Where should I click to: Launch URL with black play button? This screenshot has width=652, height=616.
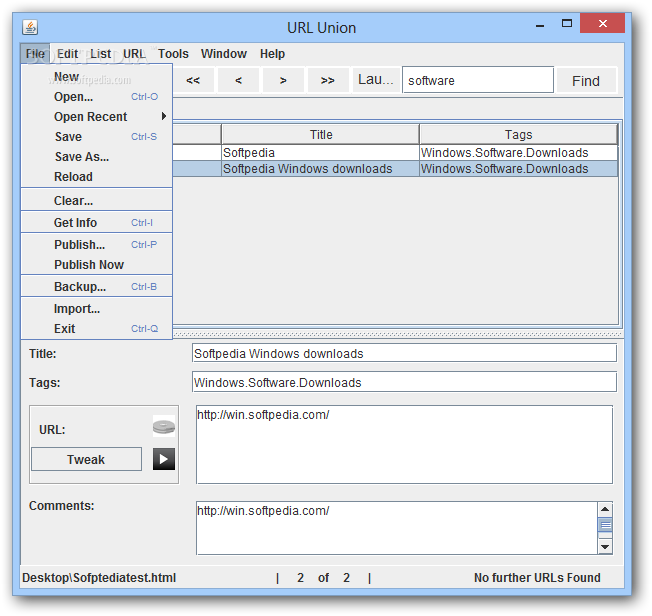click(x=164, y=459)
